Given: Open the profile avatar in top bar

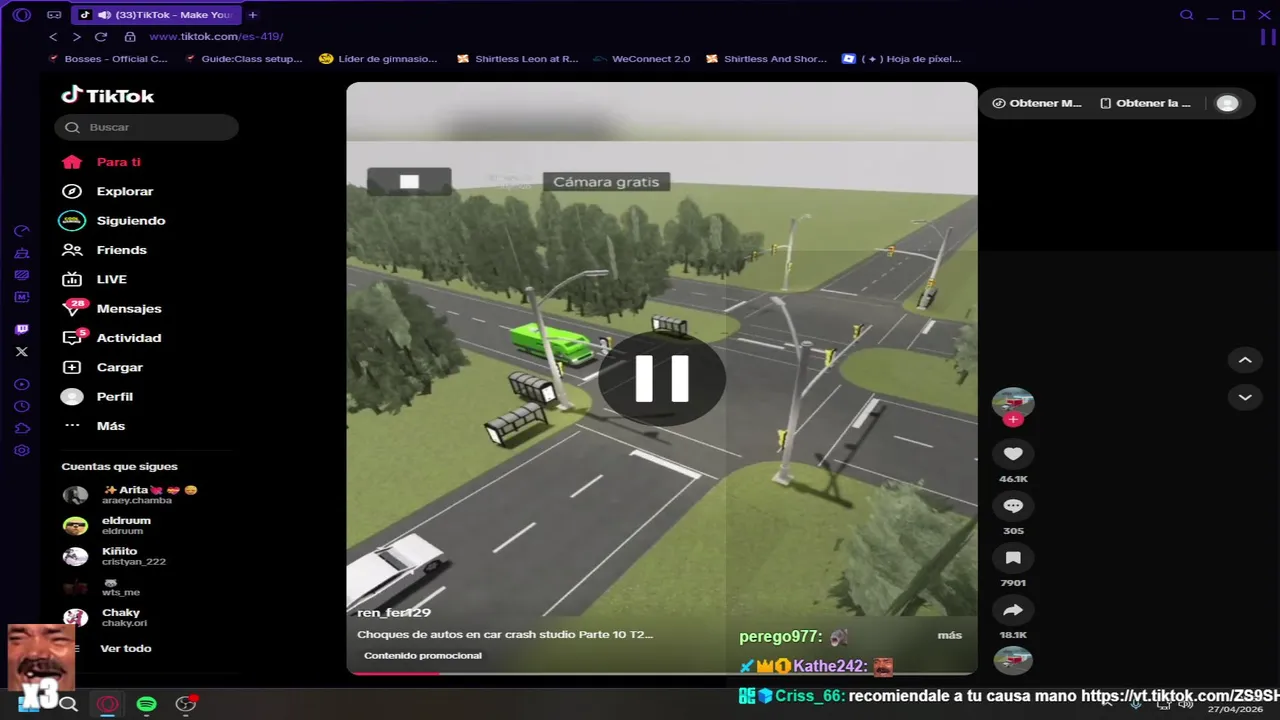Looking at the screenshot, I should (1228, 103).
